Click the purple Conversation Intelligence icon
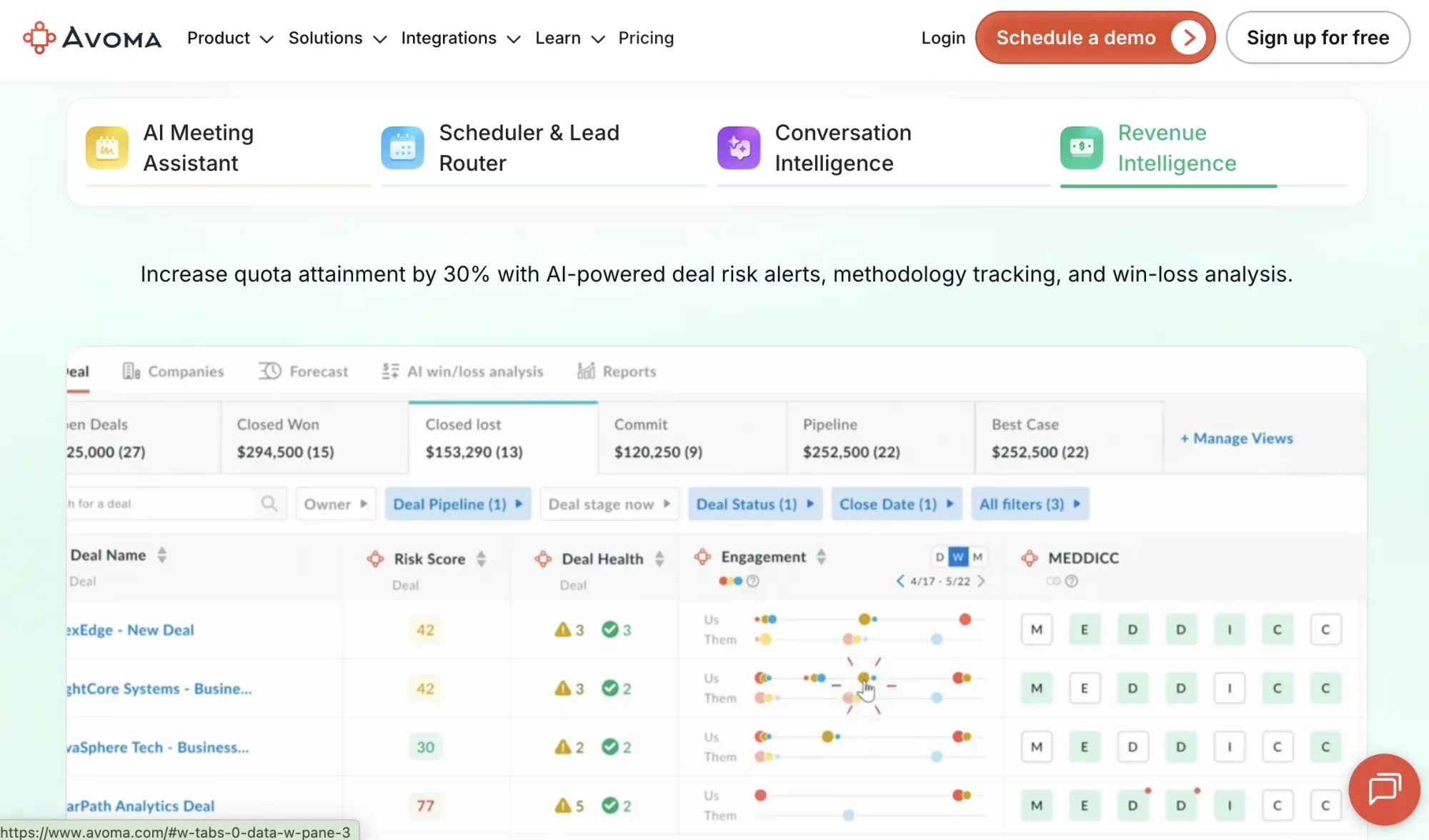The image size is (1429, 840). (739, 148)
